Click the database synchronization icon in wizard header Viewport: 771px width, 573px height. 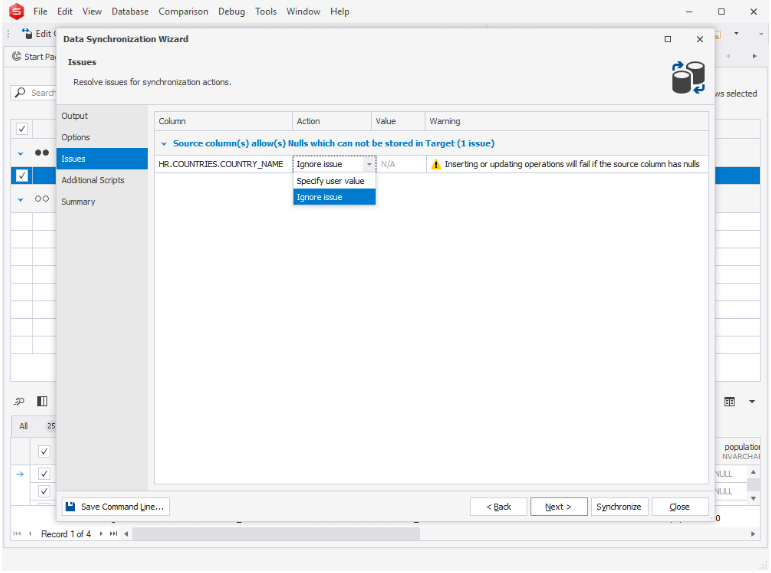click(688, 77)
